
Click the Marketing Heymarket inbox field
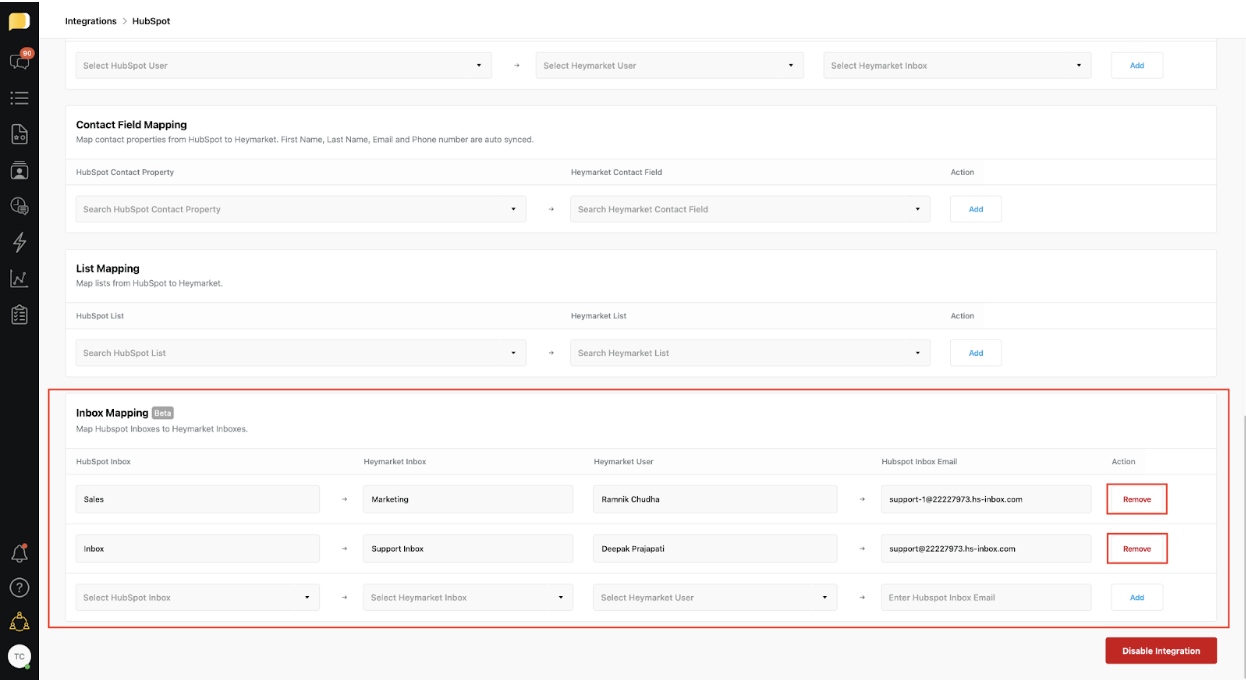(x=468, y=499)
